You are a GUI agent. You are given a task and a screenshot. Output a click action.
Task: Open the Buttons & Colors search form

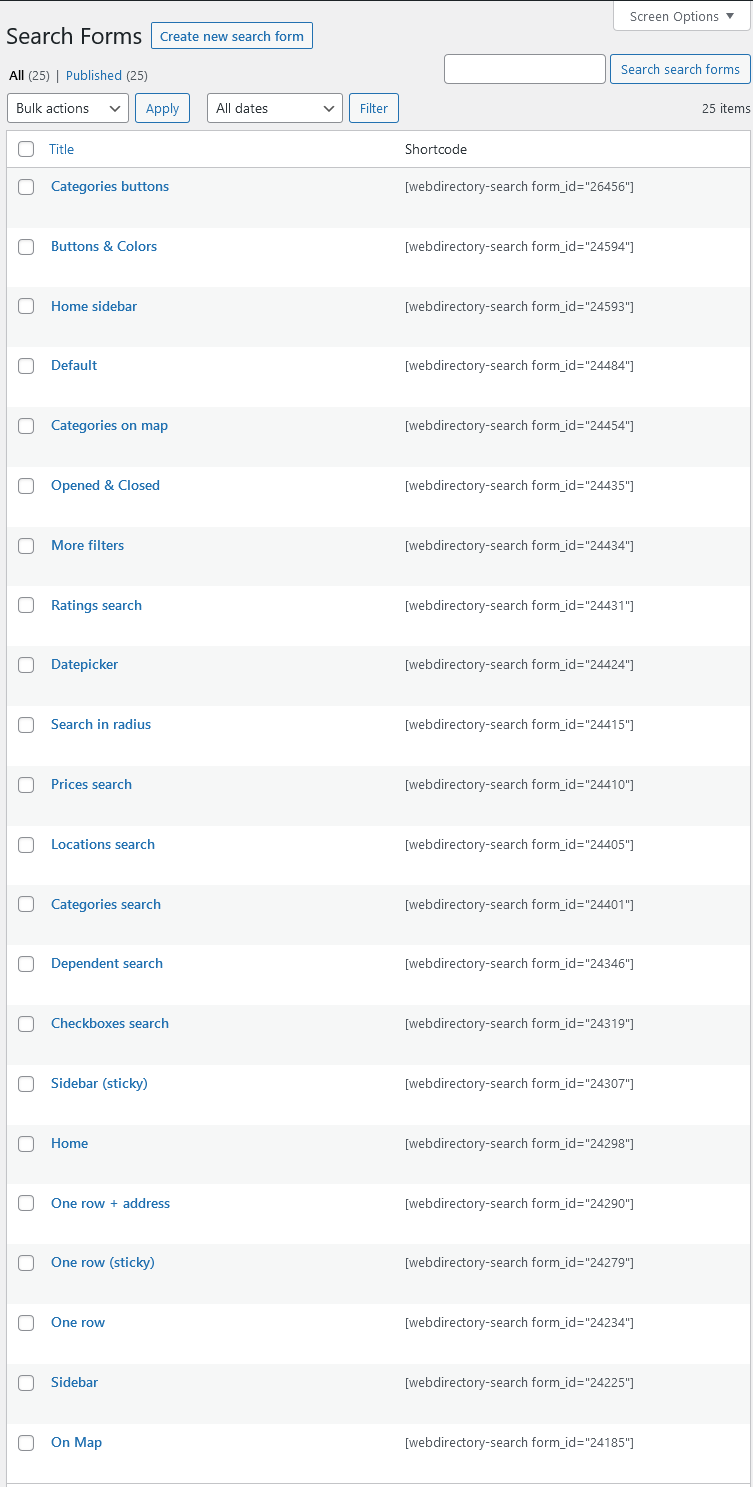pyautogui.click(x=104, y=246)
